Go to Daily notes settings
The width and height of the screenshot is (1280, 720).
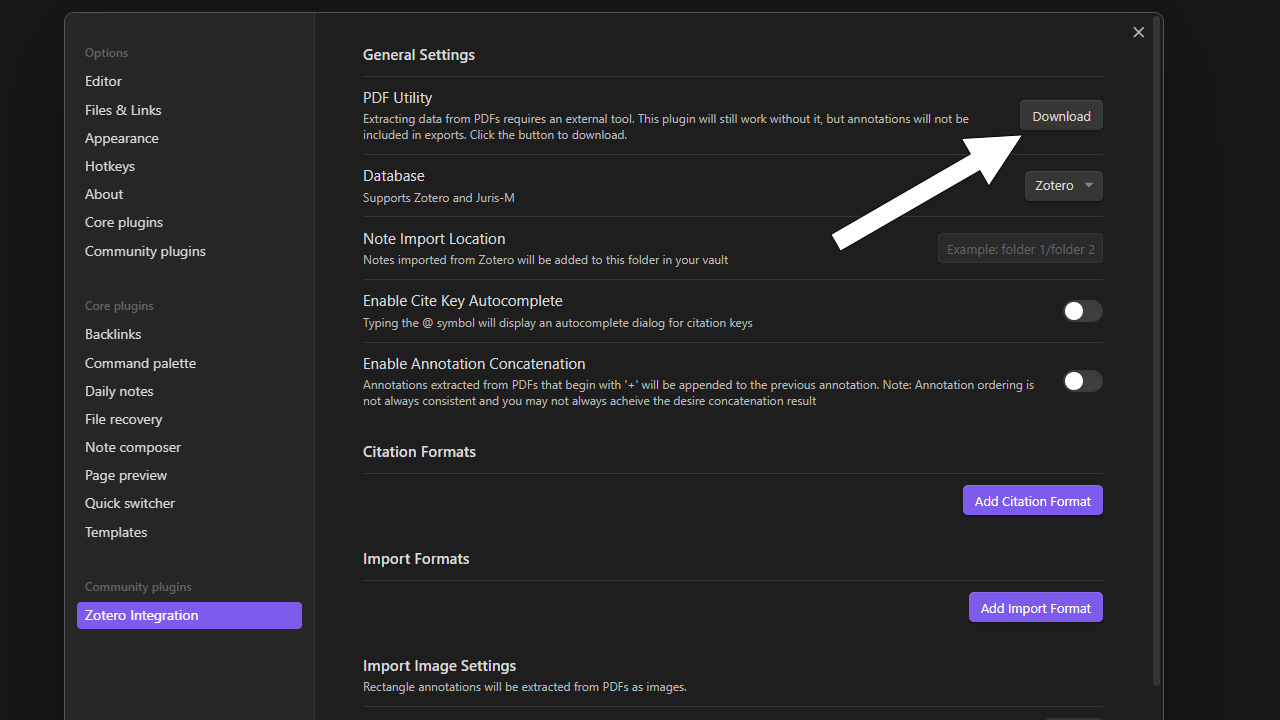[x=119, y=391]
